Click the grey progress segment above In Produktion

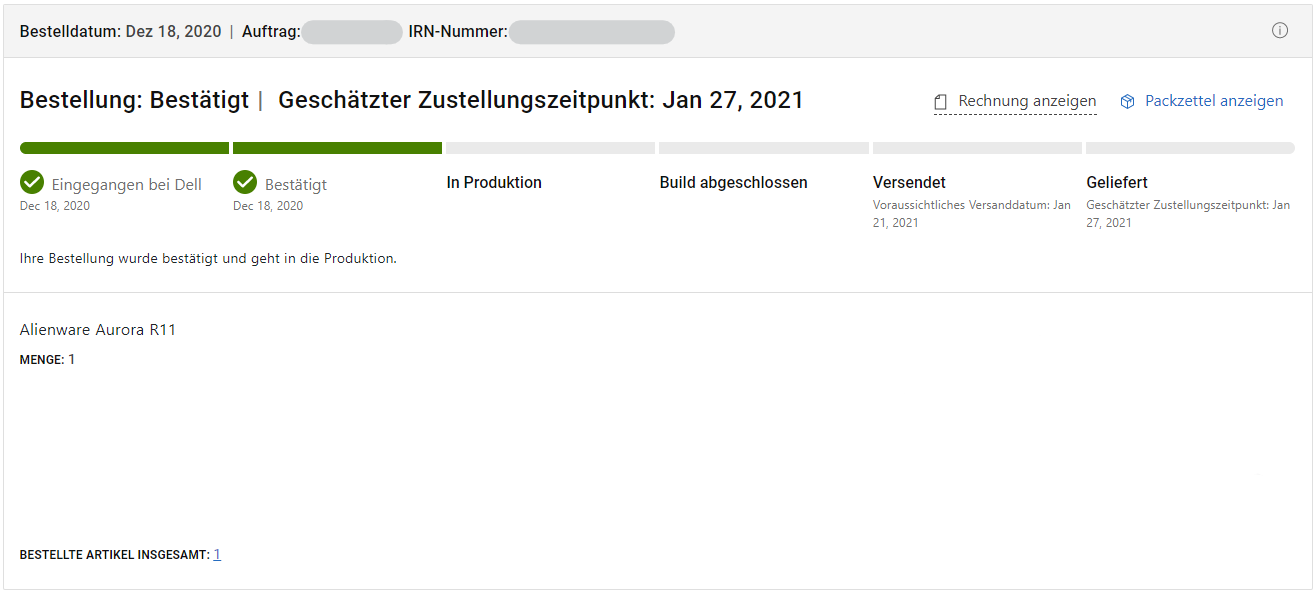coord(550,148)
